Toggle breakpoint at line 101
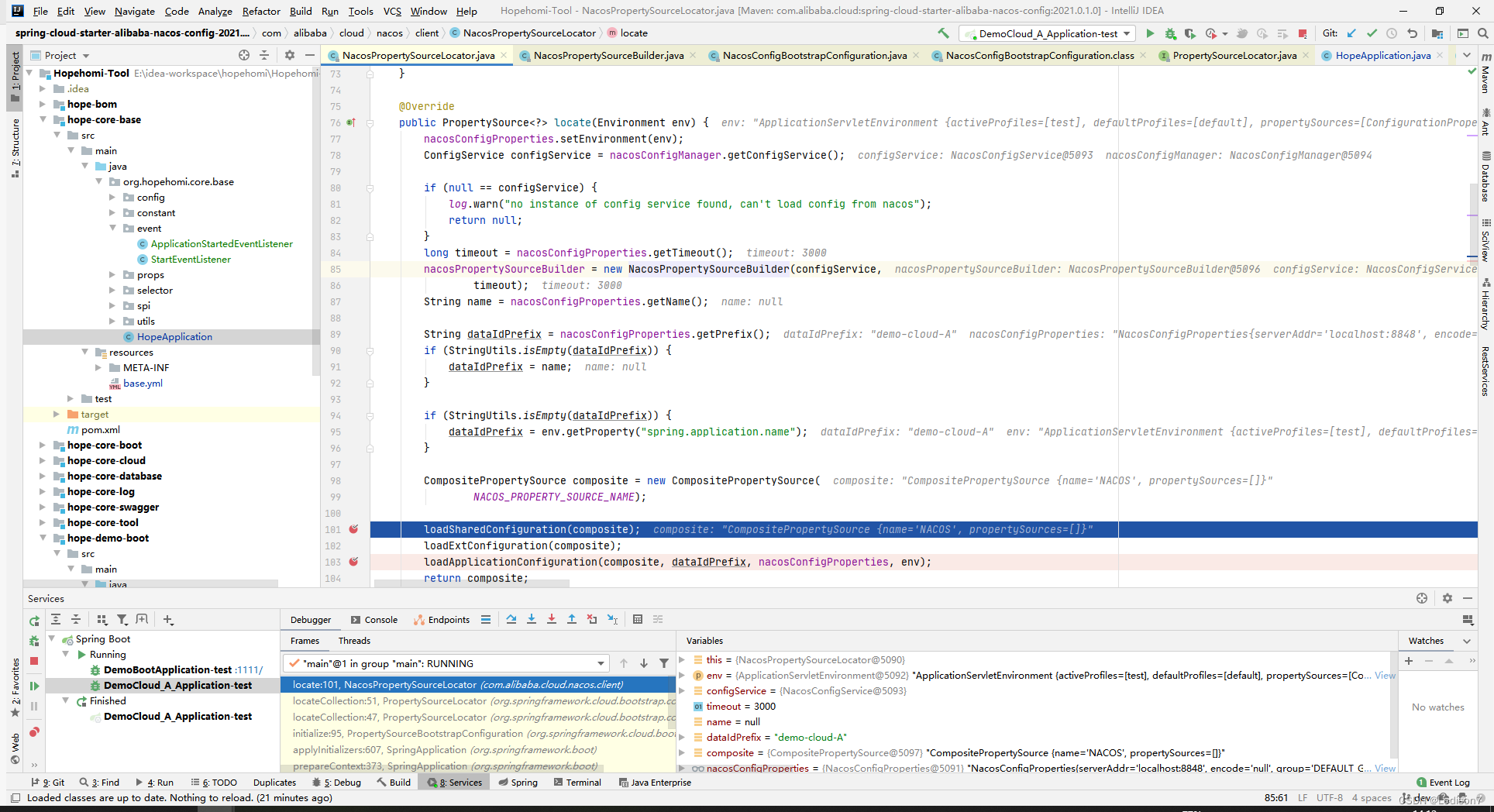 tap(353, 529)
